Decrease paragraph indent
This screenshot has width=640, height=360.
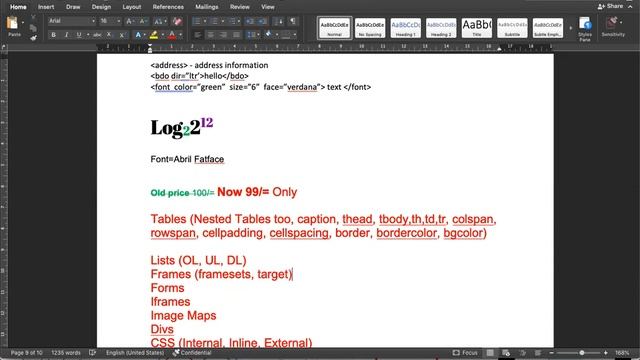pyautogui.click(x=250, y=21)
